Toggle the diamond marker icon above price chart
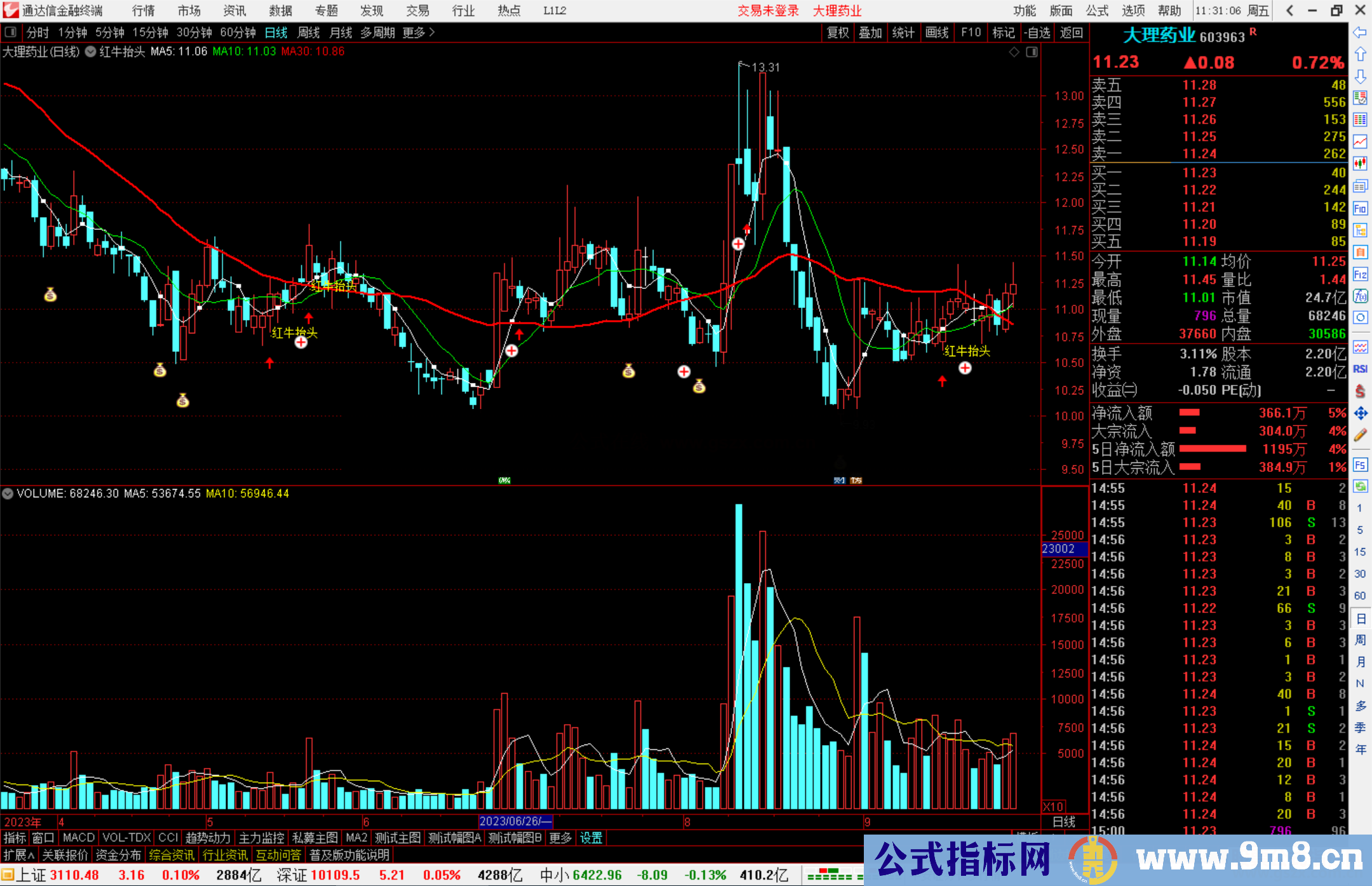This screenshot has height=886, width=1372. 1014,52
